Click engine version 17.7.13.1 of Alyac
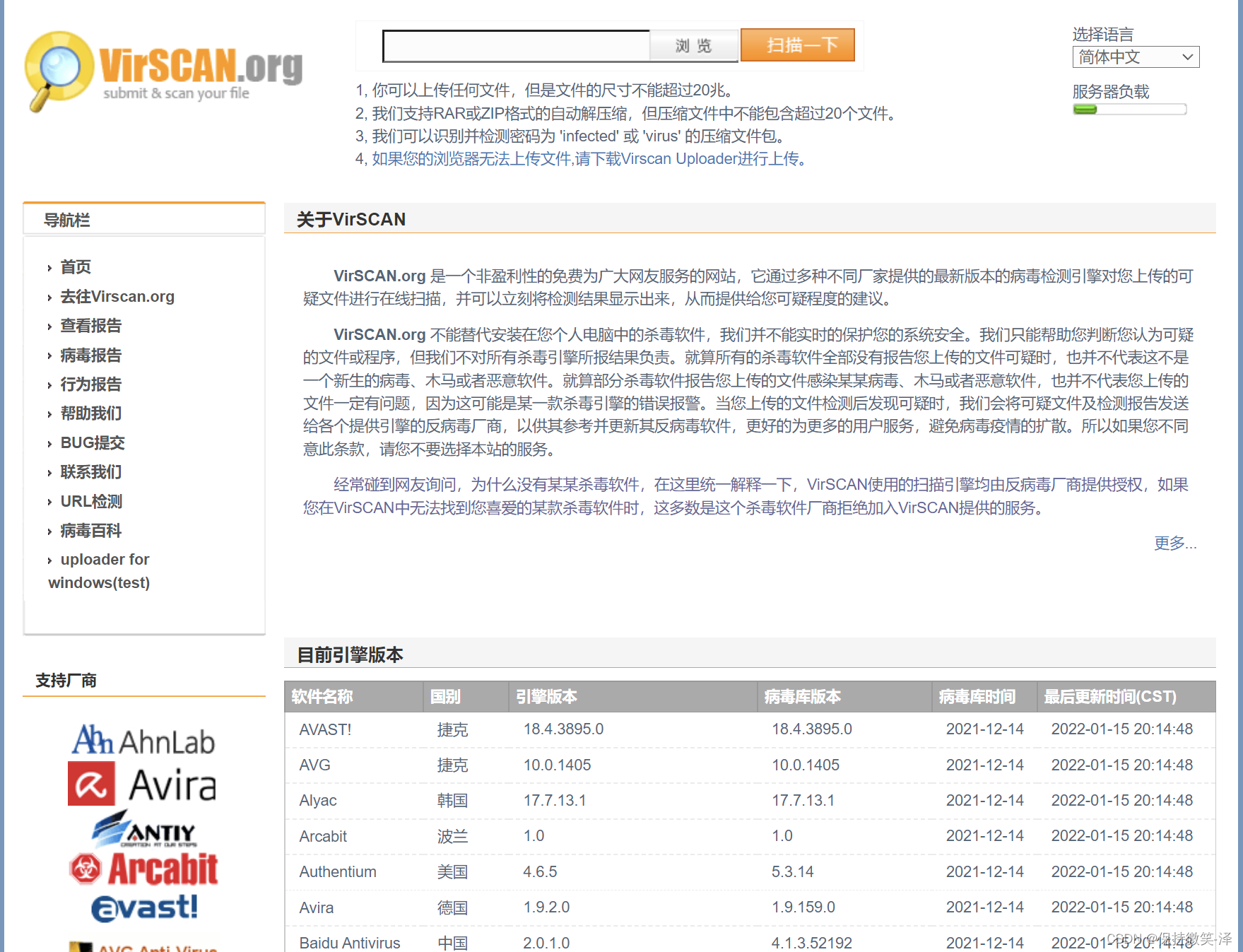 (555, 801)
